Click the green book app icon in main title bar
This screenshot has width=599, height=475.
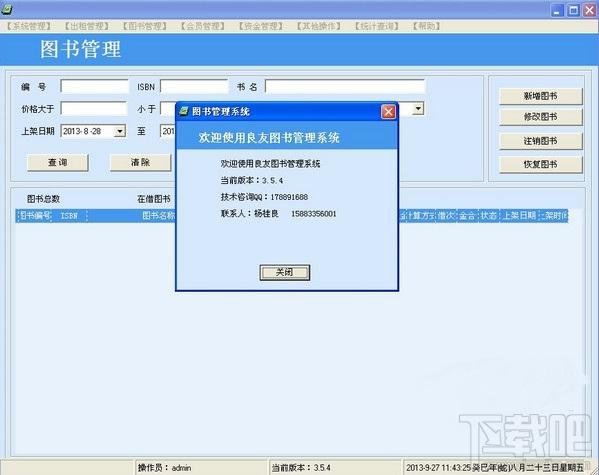6,10
